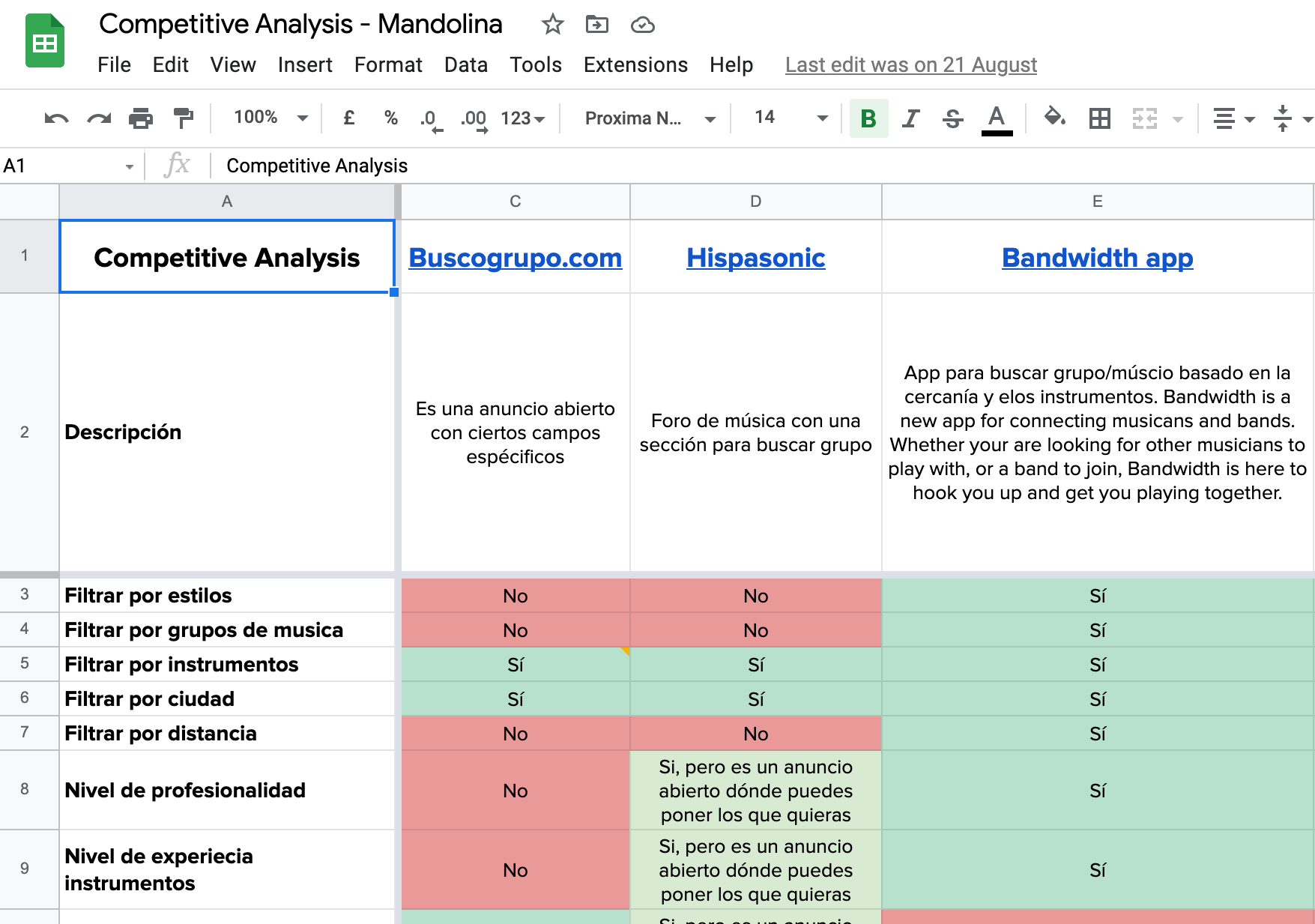1315x924 pixels.
Task: Open the fill color picker
Action: click(1053, 118)
